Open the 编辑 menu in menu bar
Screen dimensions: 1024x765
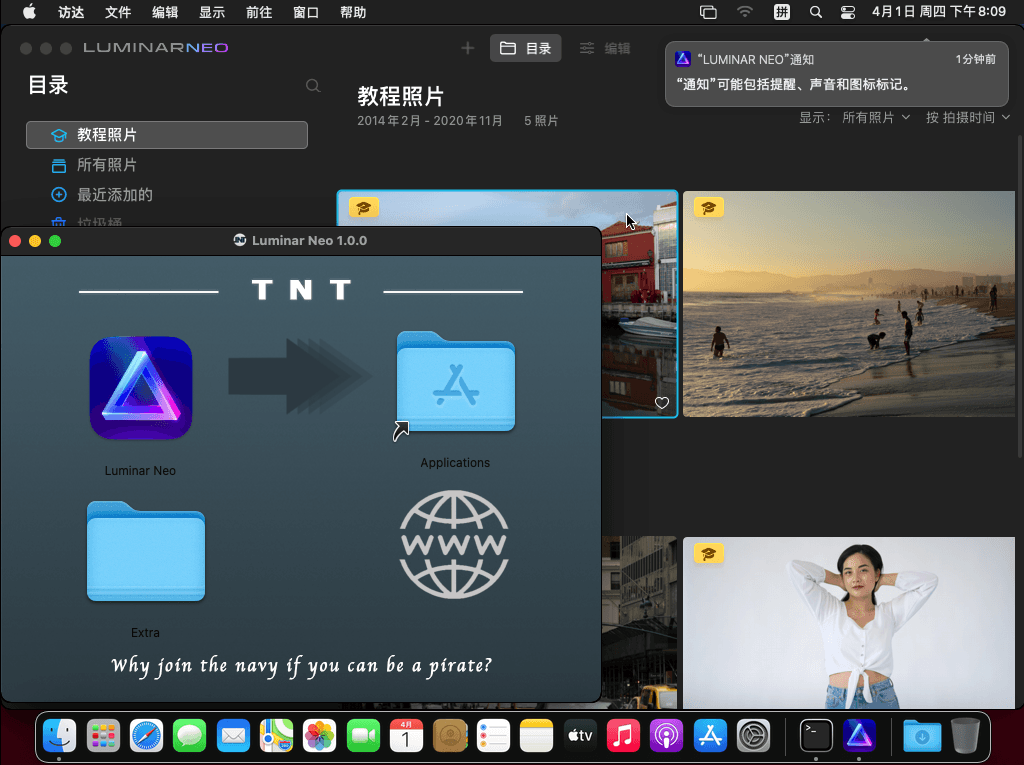click(x=165, y=12)
